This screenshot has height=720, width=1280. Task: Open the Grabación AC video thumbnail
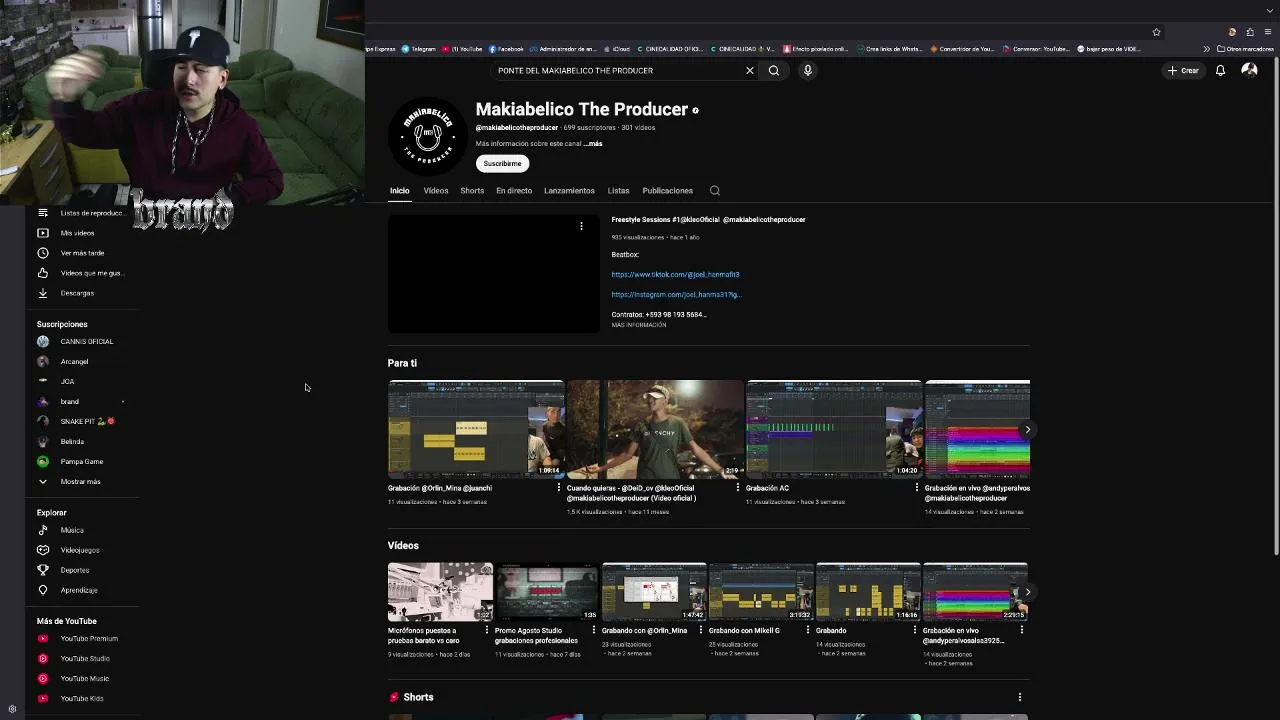tap(834, 429)
